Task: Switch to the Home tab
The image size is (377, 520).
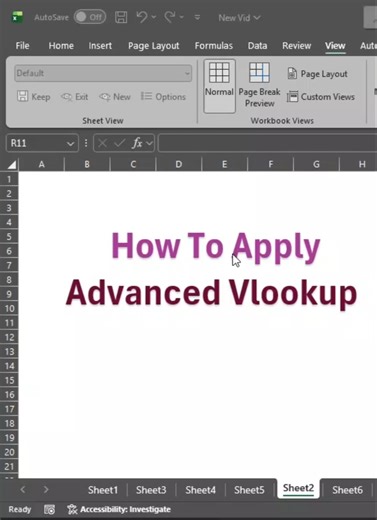Action: (x=61, y=46)
